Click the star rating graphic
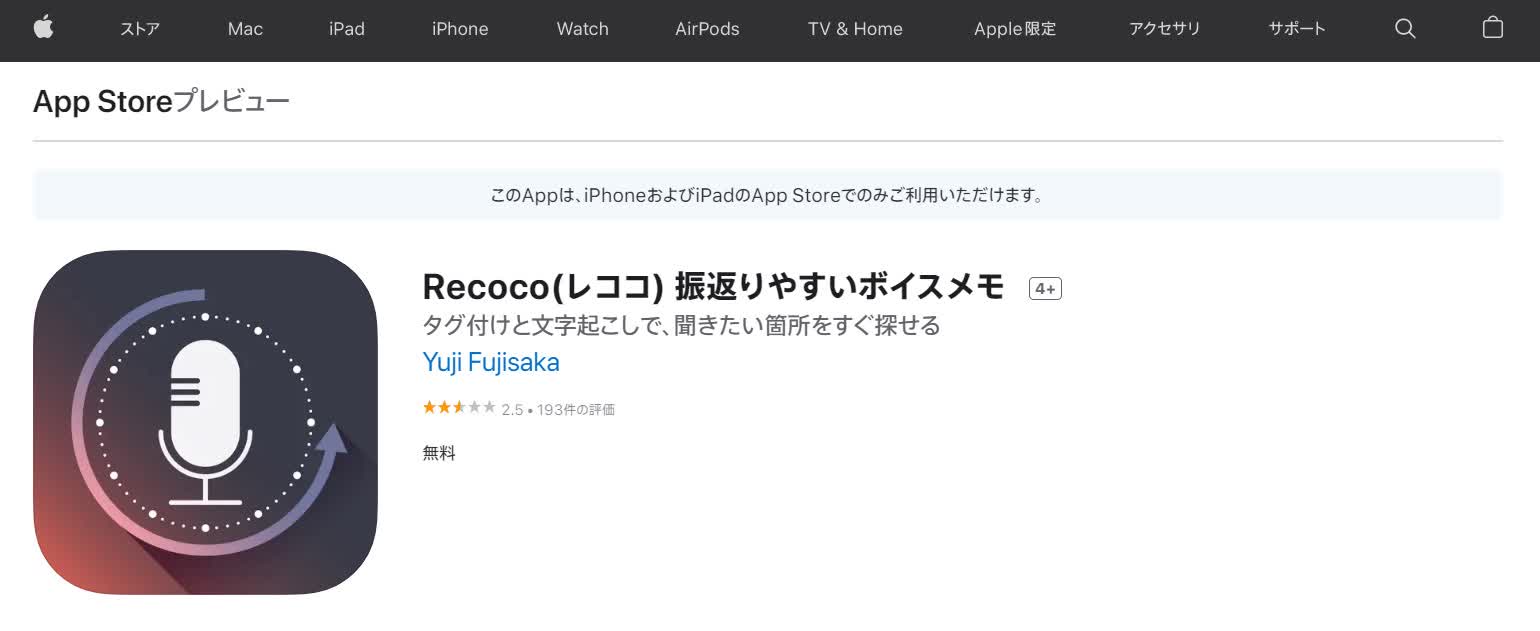The height and width of the screenshot is (631, 1540). click(459, 408)
